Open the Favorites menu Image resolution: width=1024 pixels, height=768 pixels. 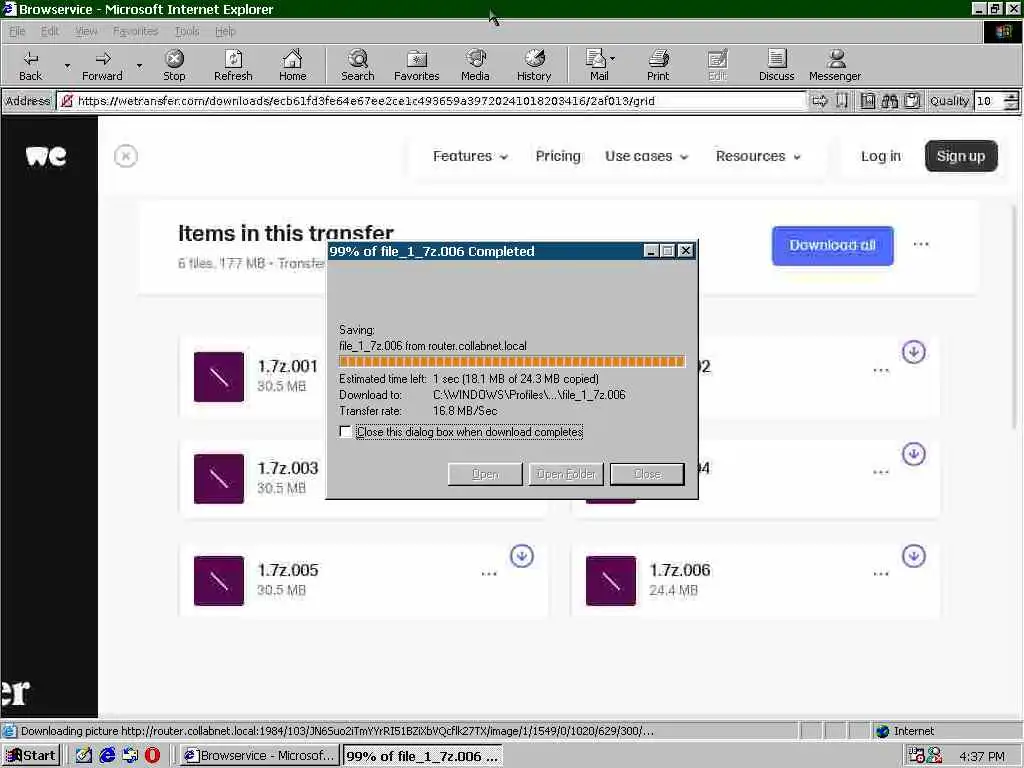click(135, 31)
